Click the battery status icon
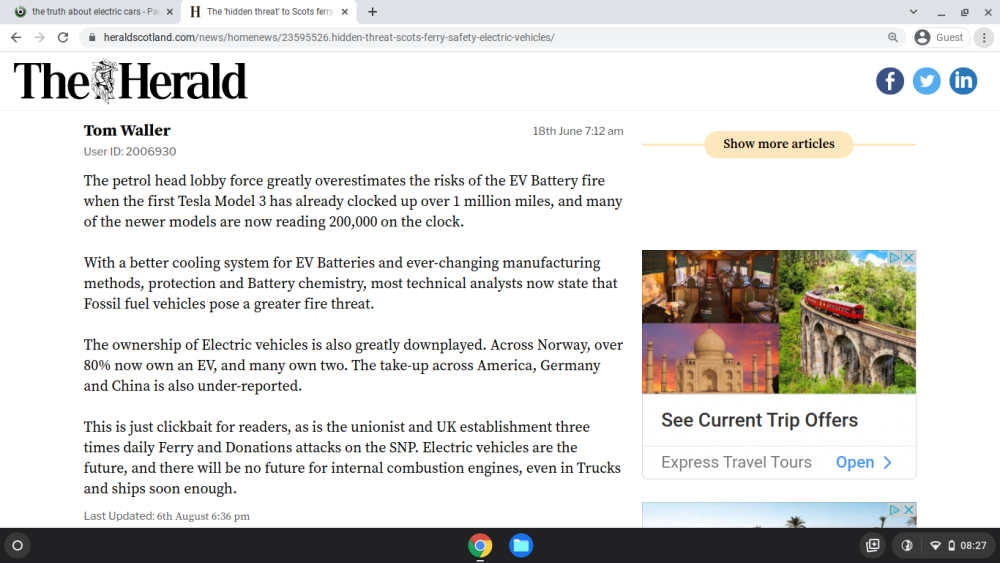The height and width of the screenshot is (563, 1000). [x=952, y=546]
